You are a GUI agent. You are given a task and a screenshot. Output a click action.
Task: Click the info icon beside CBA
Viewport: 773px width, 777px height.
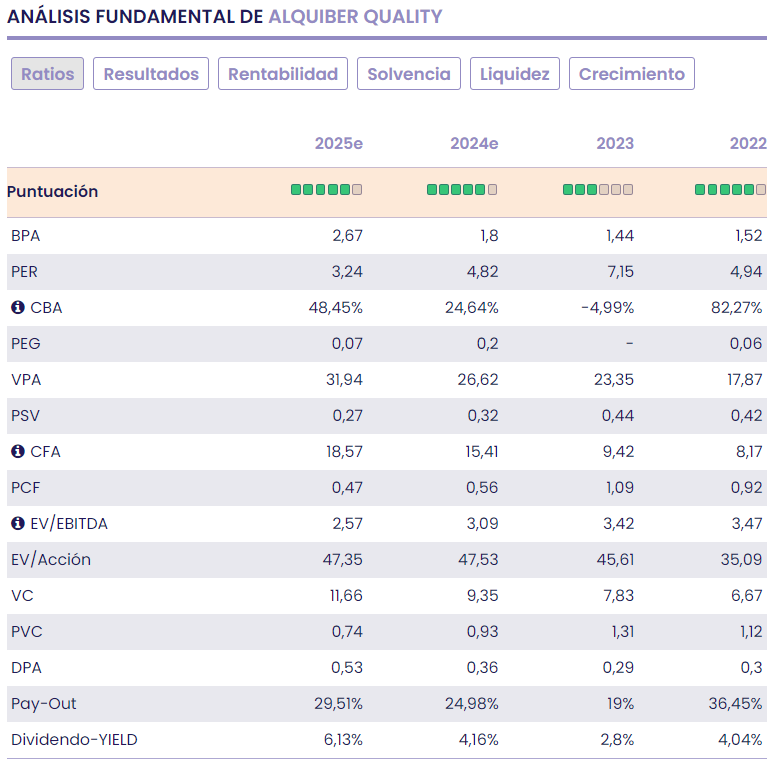(17, 308)
